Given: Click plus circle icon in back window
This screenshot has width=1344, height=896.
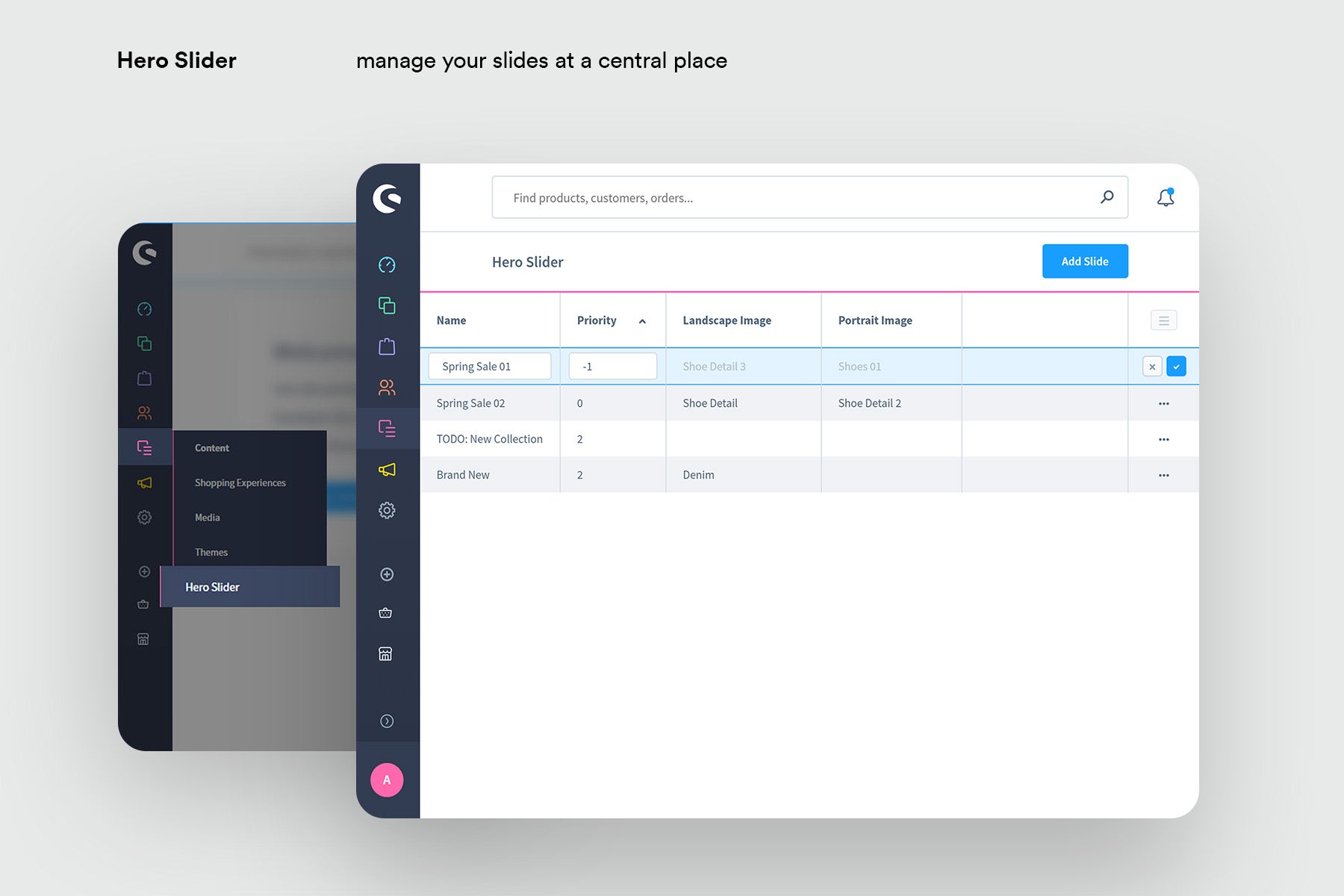Looking at the screenshot, I should (x=145, y=572).
